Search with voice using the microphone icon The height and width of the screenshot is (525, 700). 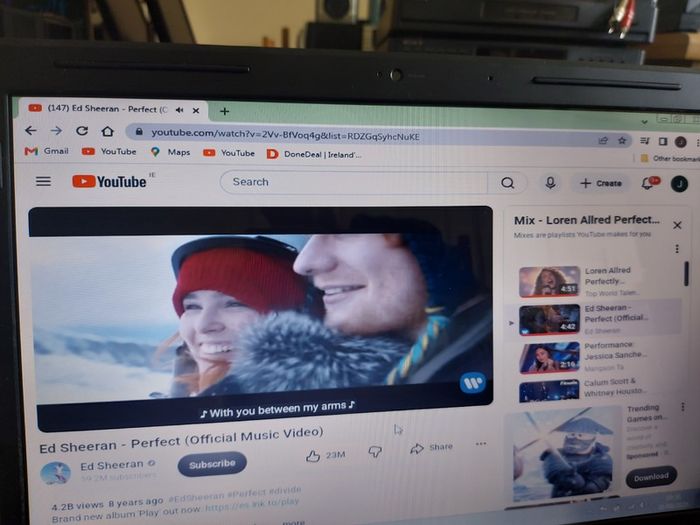click(x=550, y=183)
